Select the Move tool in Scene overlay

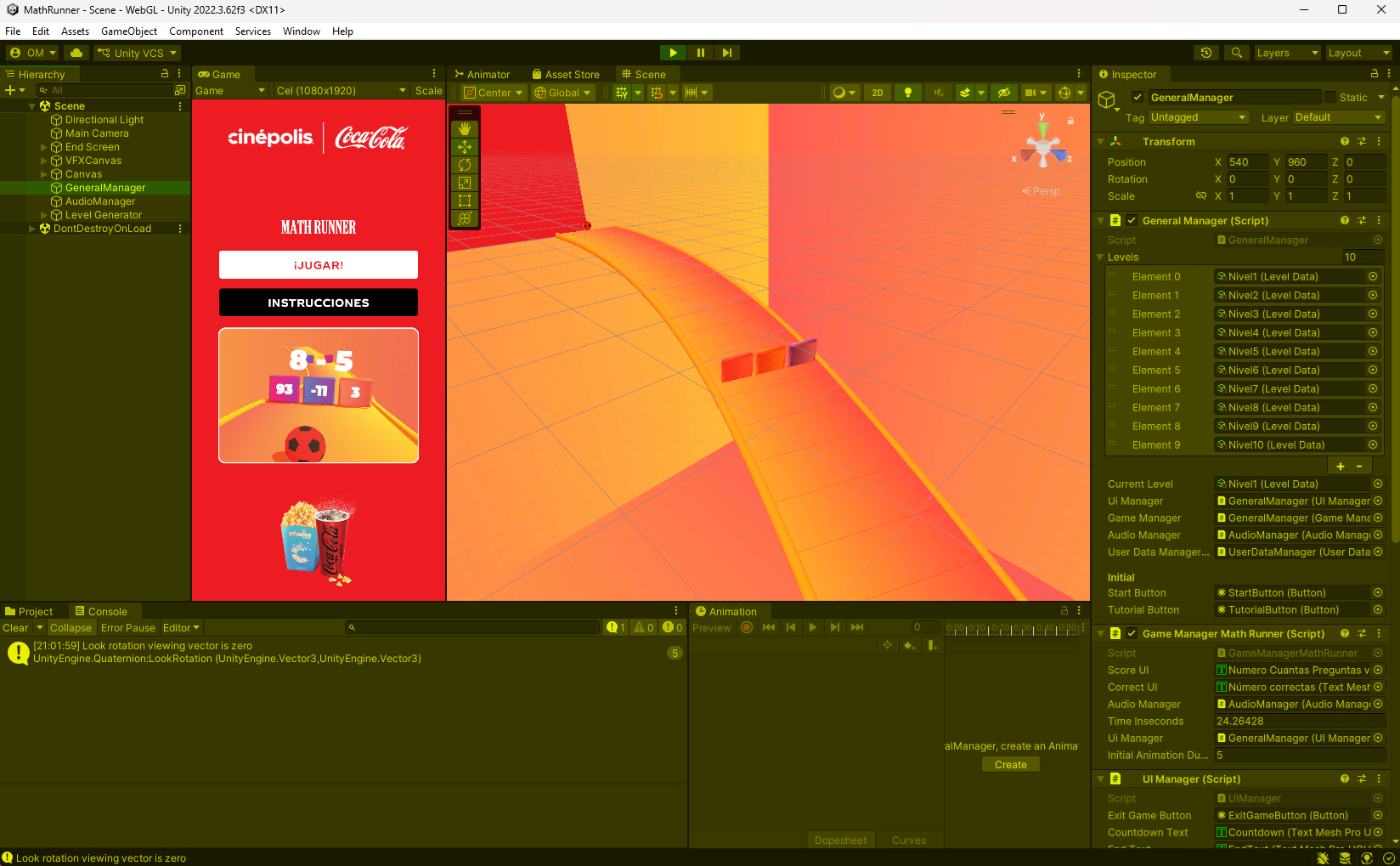coord(465,147)
